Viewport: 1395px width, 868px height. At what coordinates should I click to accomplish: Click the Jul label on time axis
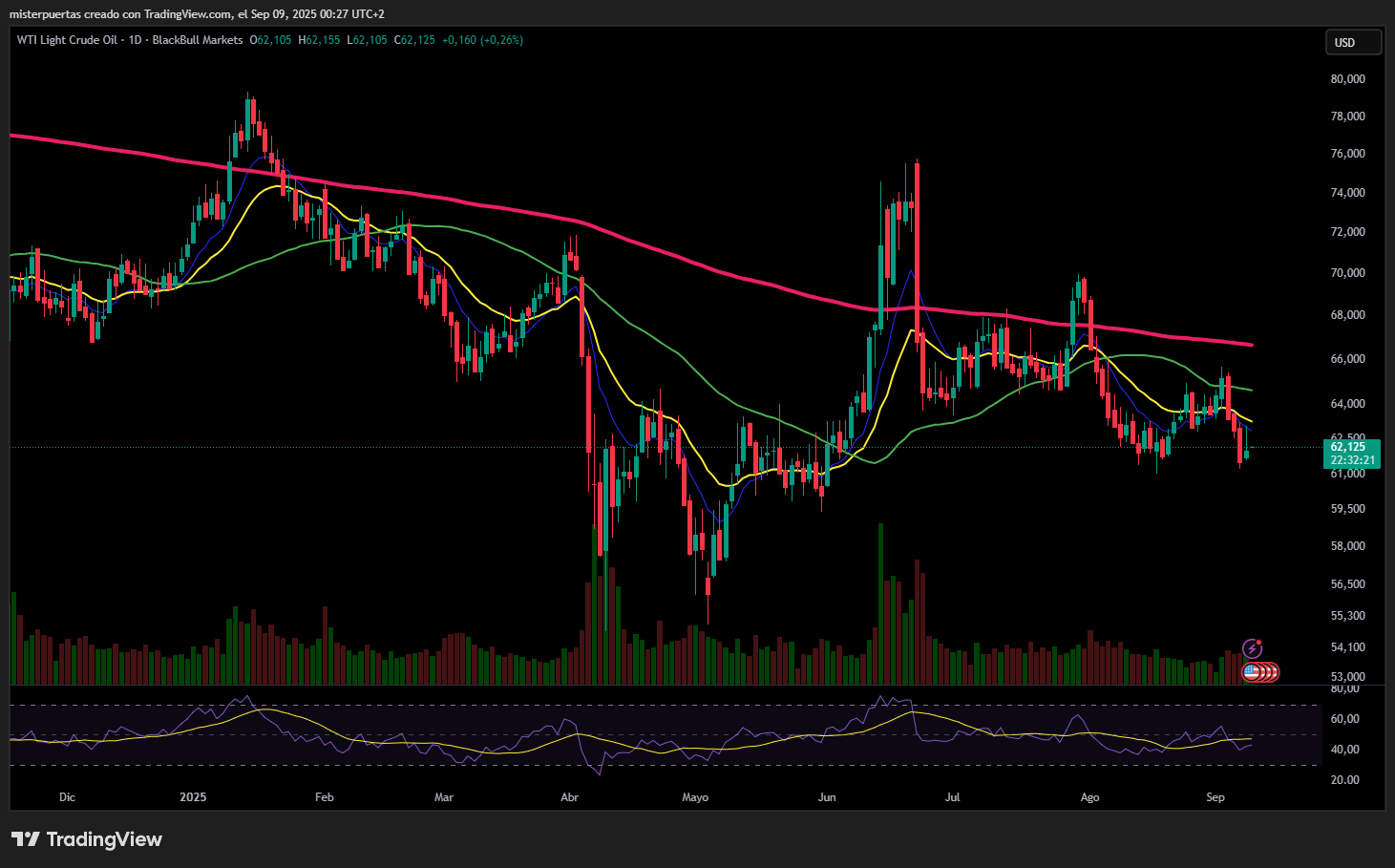coord(953,797)
